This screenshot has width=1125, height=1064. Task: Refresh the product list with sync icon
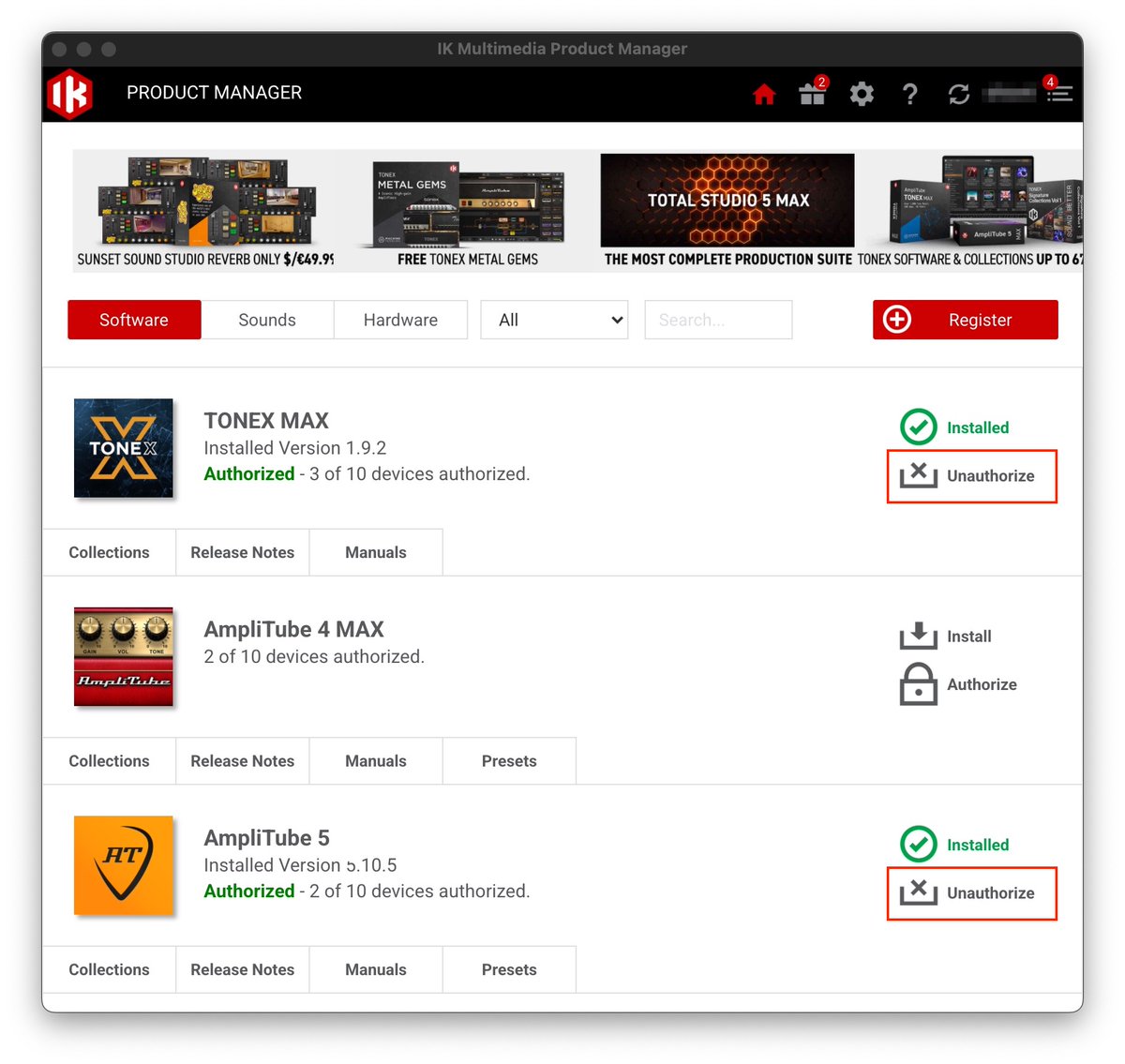(958, 94)
